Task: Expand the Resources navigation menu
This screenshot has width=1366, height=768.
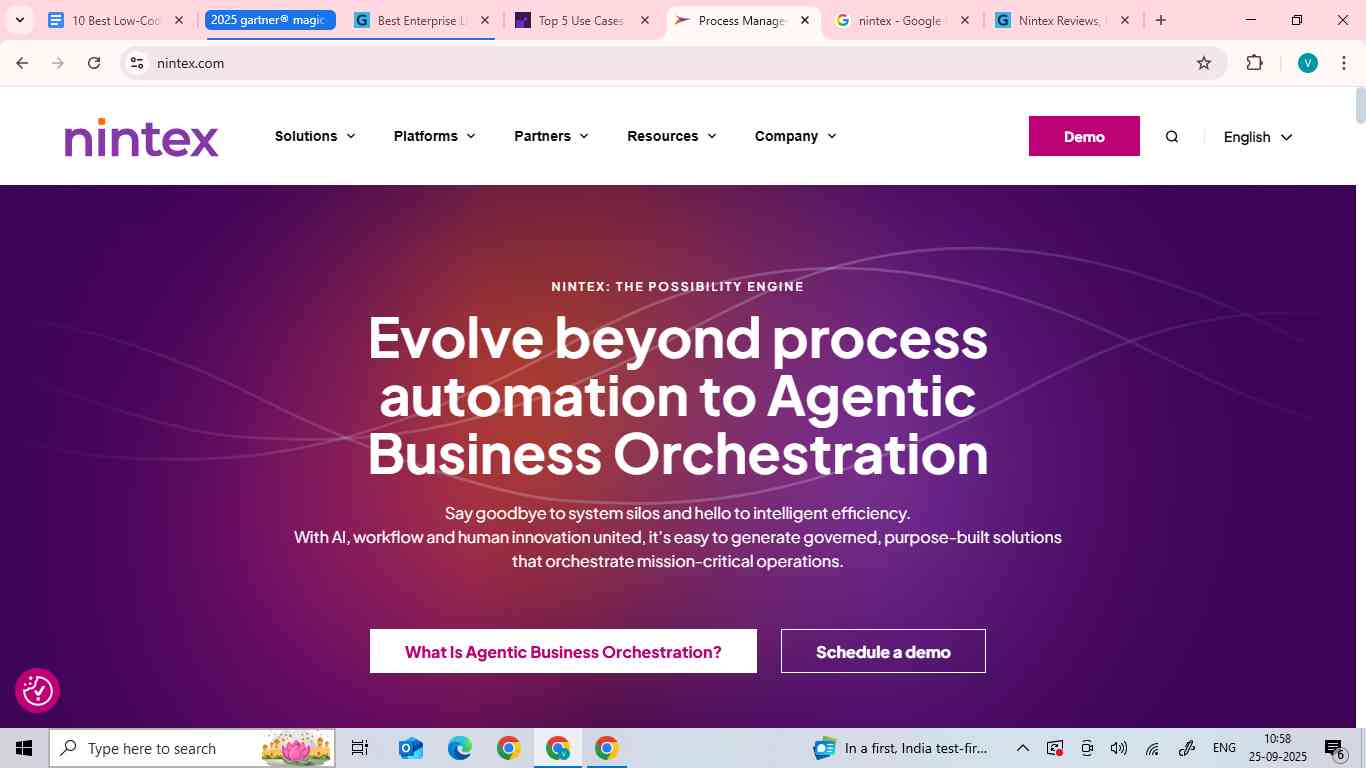Action: coord(672,136)
